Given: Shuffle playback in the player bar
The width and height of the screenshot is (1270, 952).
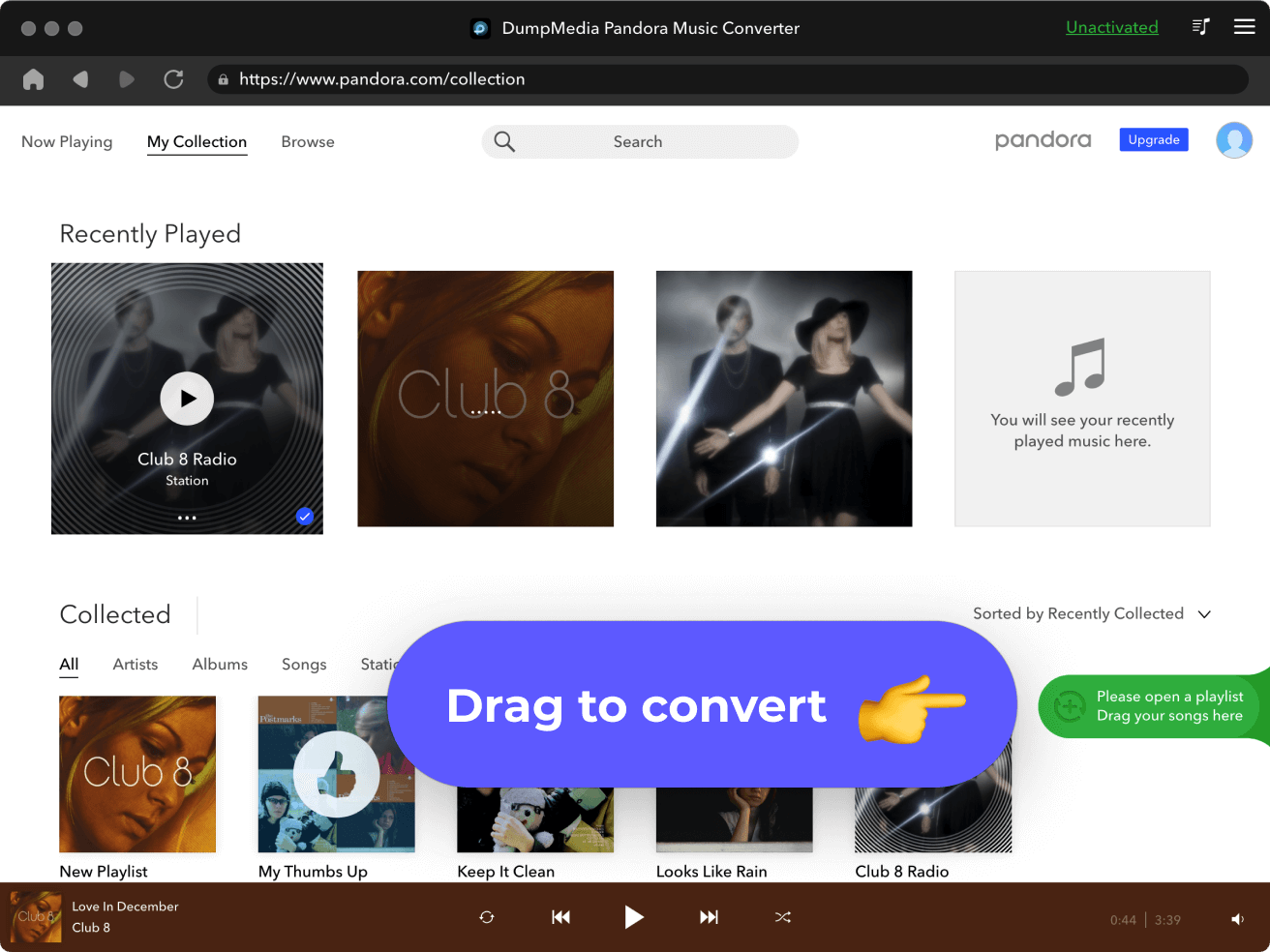Looking at the screenshot, I should pyautogui.click(x=783, y=917).
